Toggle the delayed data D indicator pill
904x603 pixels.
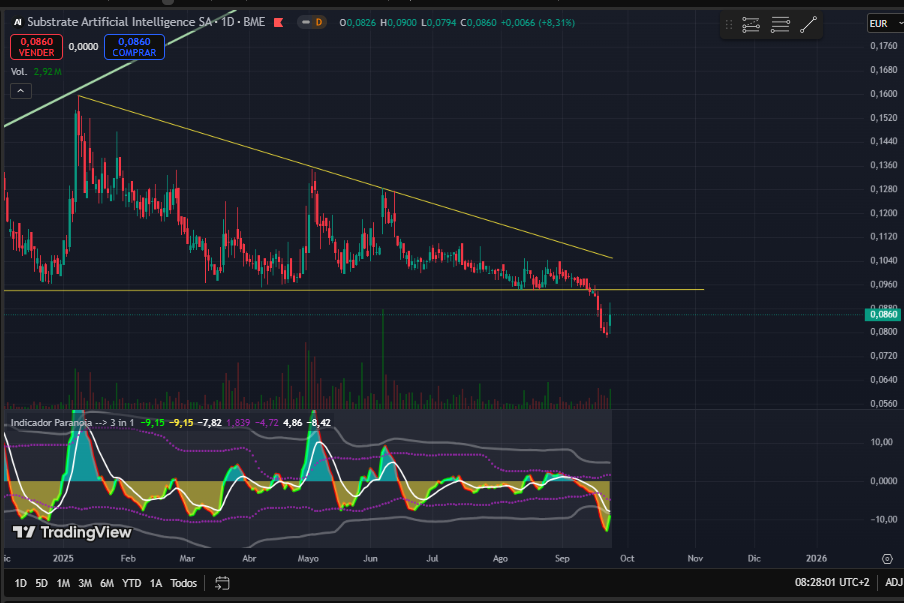click(312, 22)
